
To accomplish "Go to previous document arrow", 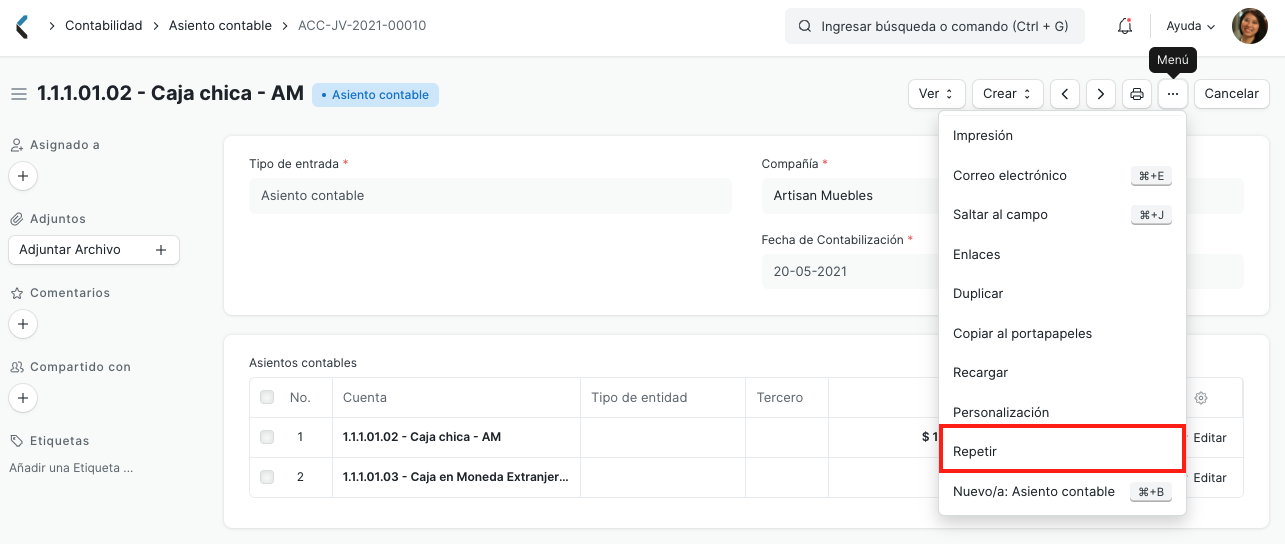I will [1065, 94].
